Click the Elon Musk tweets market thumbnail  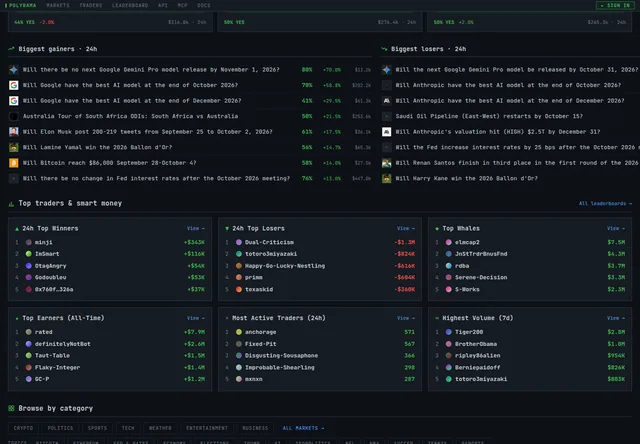13,132
